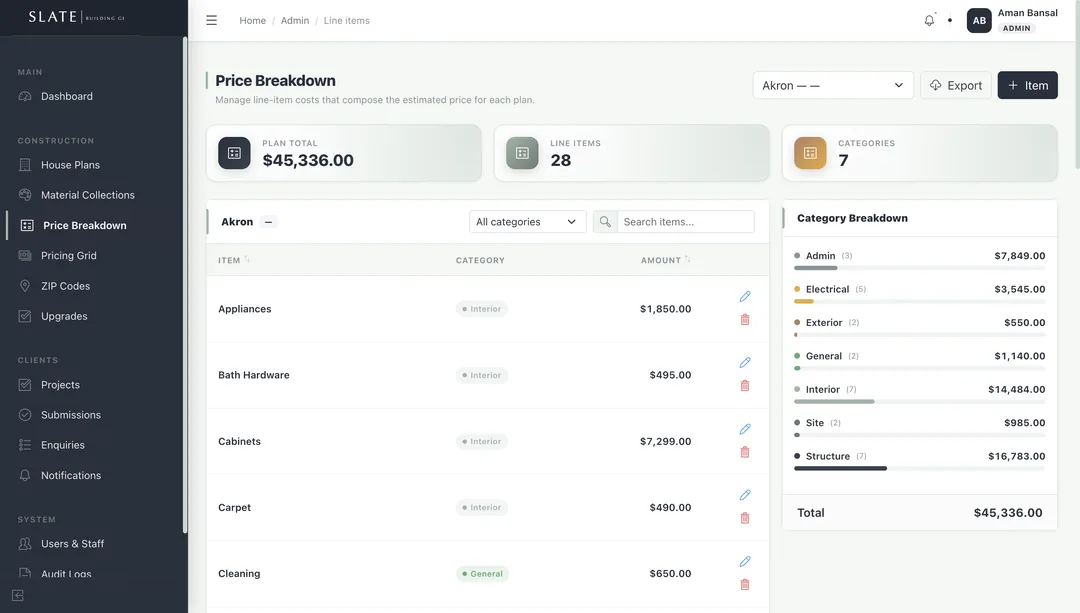Click trash icon for Bath Hardware
1080x613 pixels.
point(745,386)
